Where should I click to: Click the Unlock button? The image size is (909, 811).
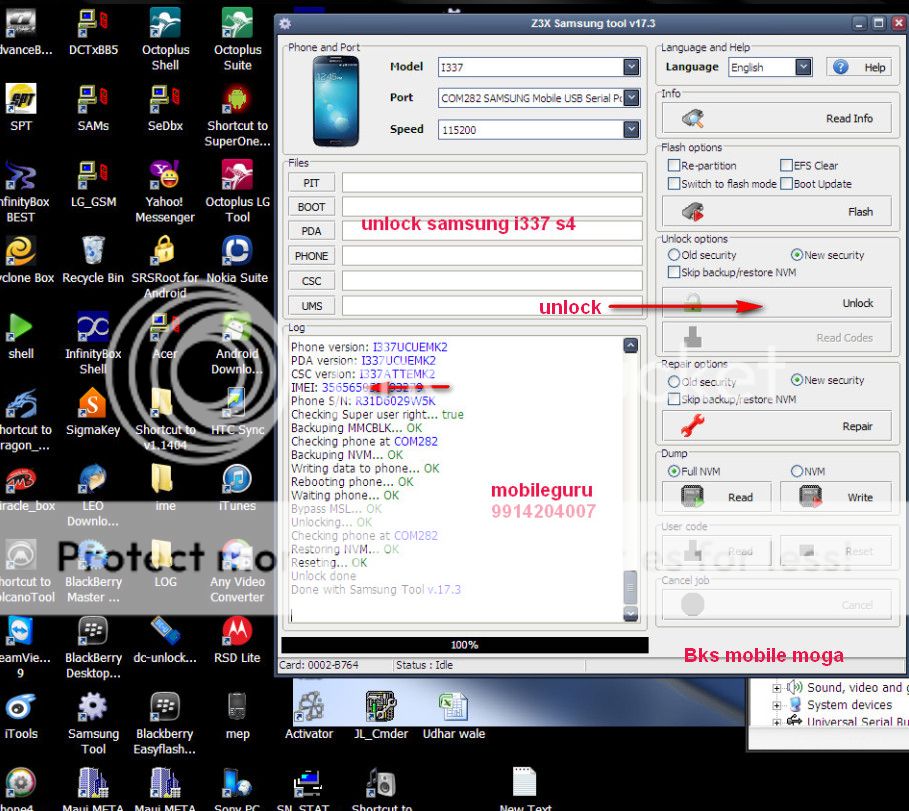(777, 303)
